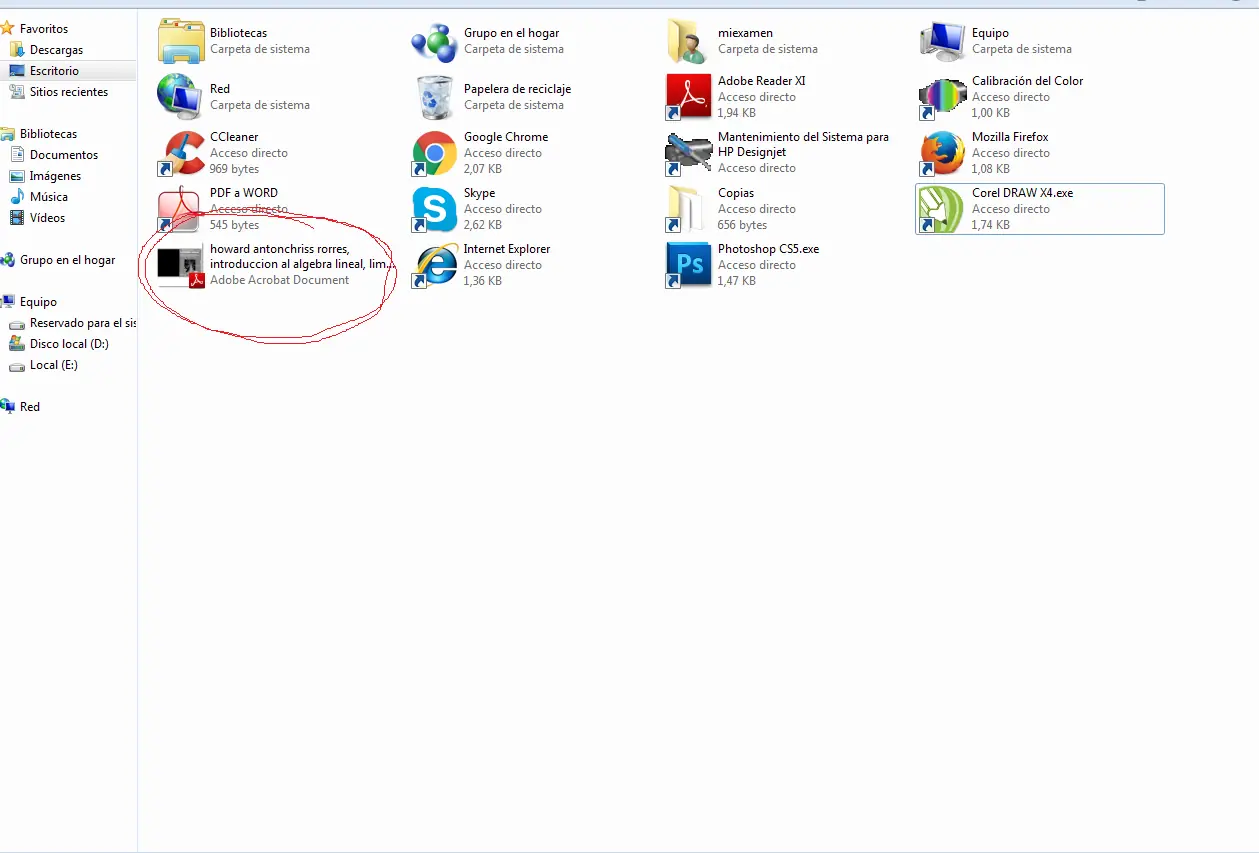Image resolution: width=1259 pixels, height=853 pixels.
Task: Select the Adobe Reader XI shortcut icon
Action: click(689, 97)
